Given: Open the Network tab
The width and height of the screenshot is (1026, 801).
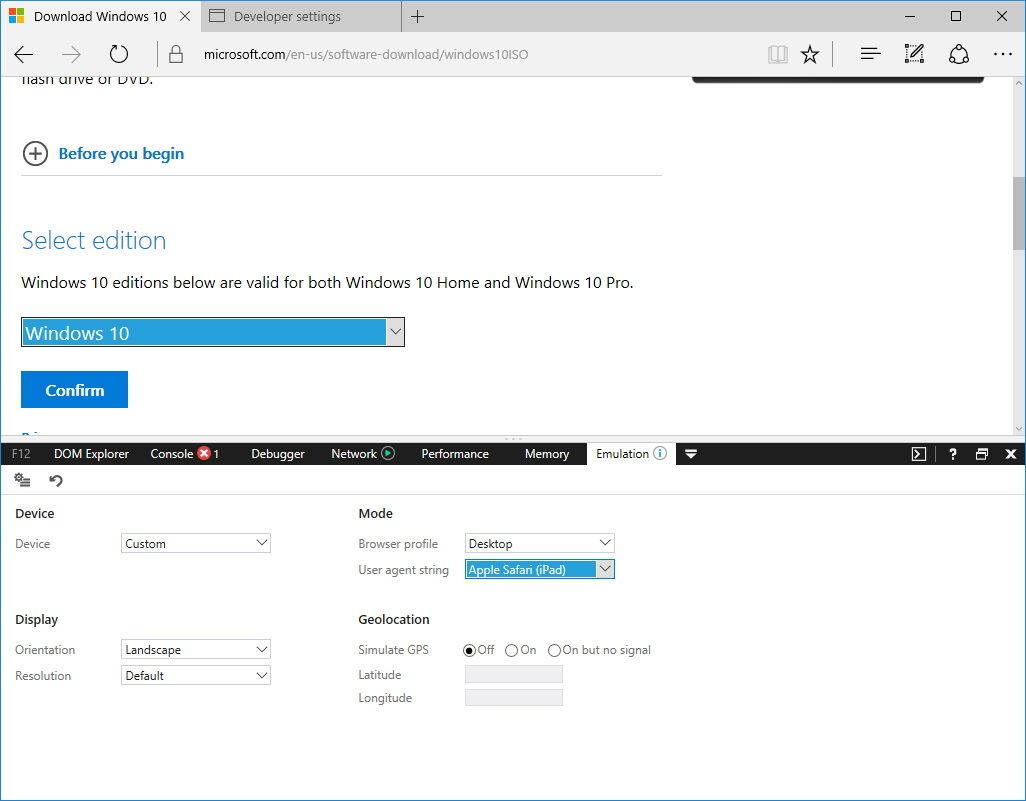Looking at the screenshot, I should 353,454.
